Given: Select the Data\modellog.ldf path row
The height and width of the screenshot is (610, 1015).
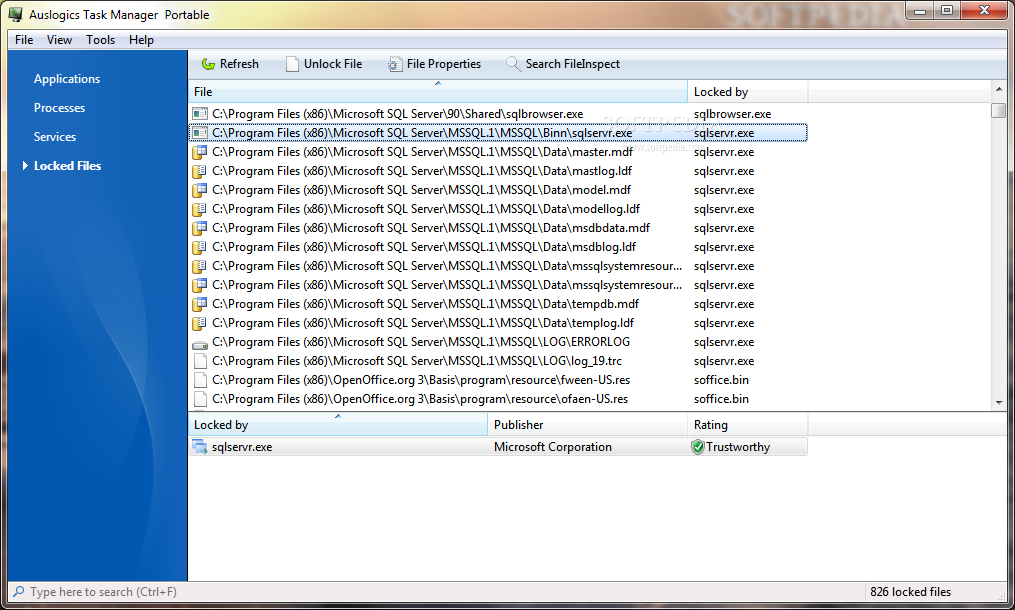Looking at the screenshot, I should tap(498, 209).
